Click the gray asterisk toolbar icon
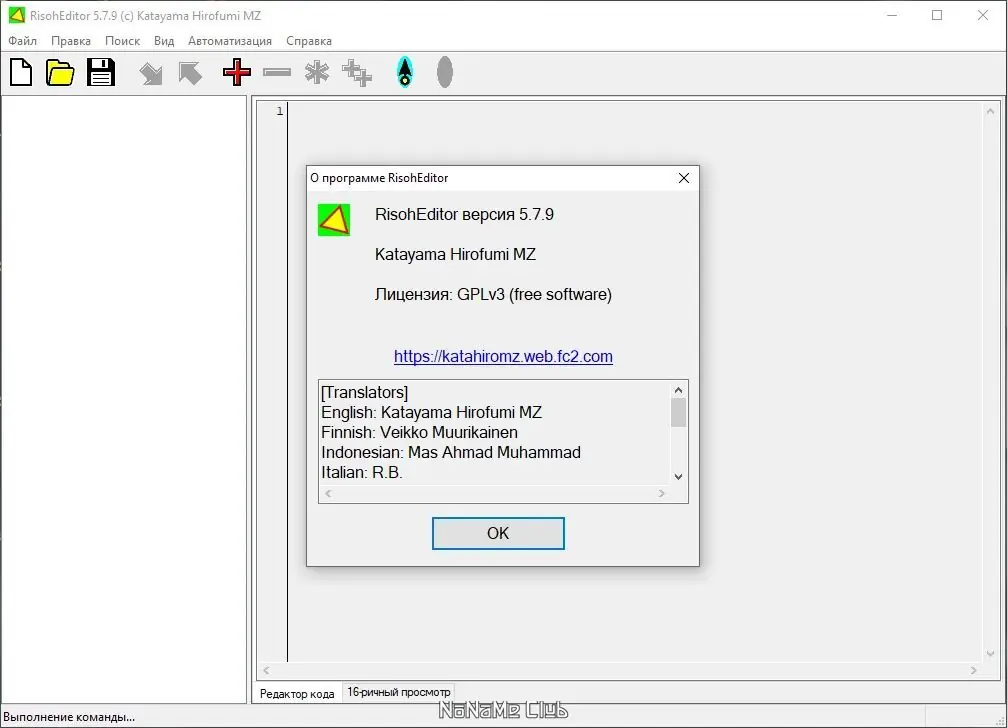The image size is (1007, 728). (317, 72)
